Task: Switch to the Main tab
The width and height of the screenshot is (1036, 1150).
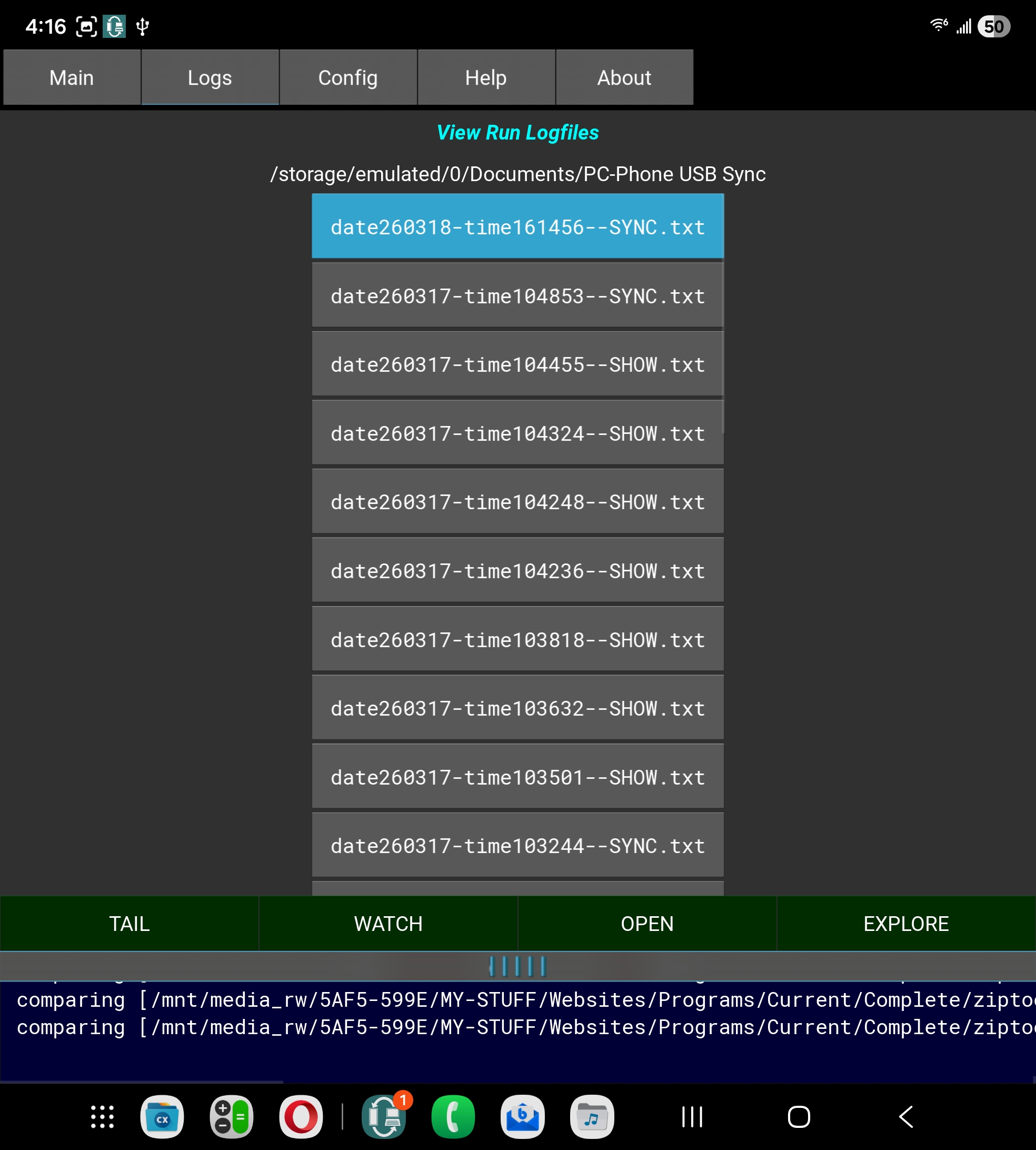Action: tap(72, 77)
